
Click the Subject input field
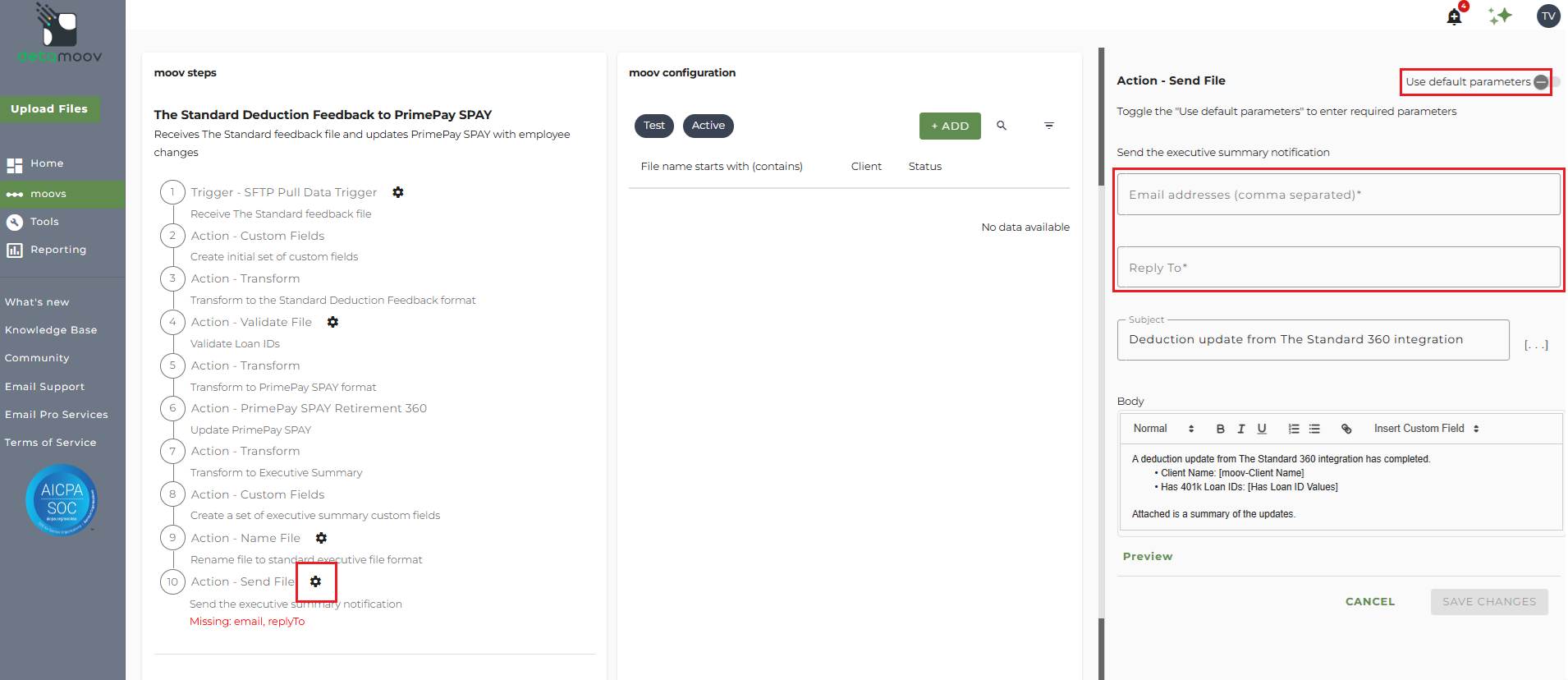[x=1313, y=340]
